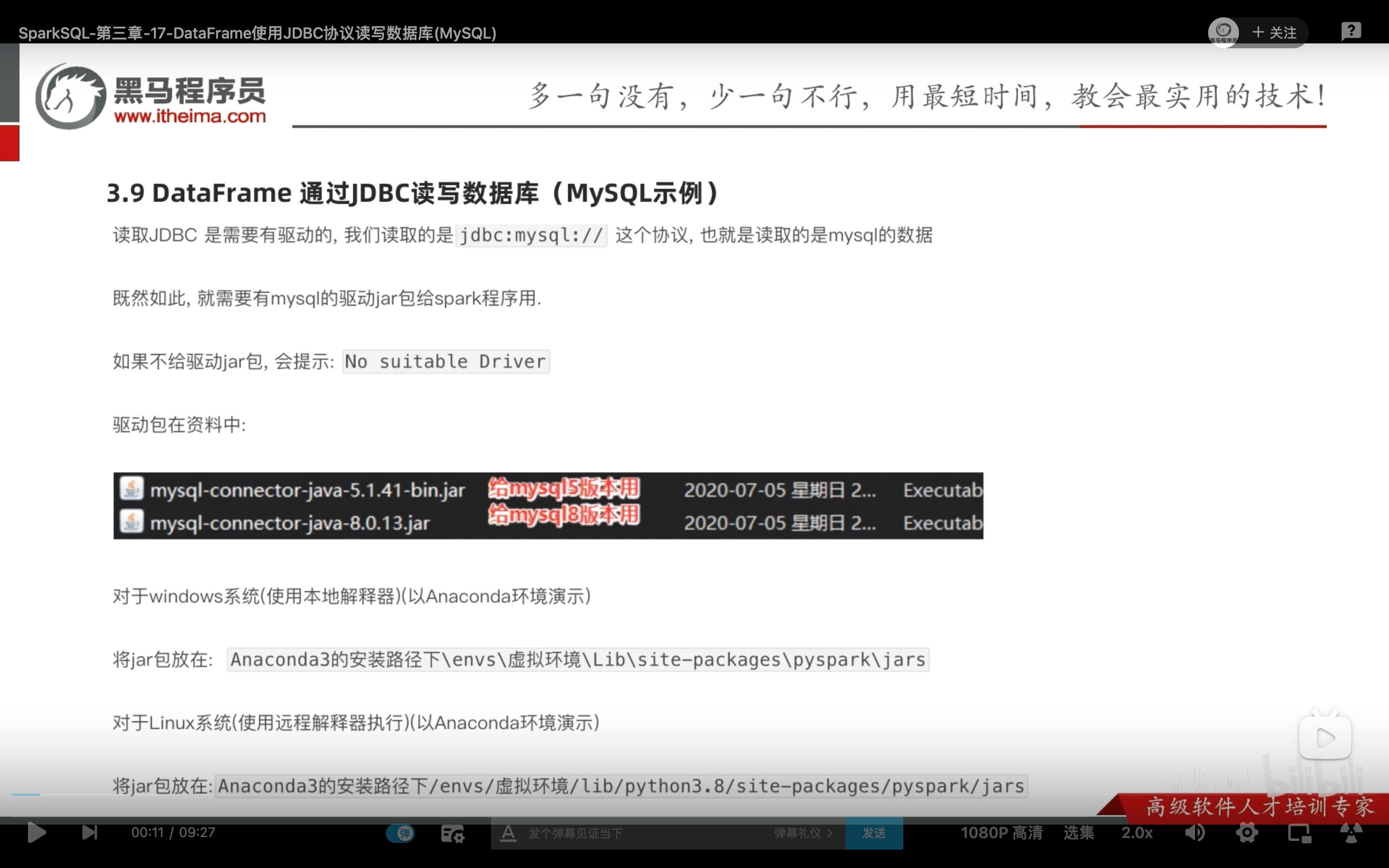
Task: Click the 3.9 DataFrame section heading
Action: click(x=412, y=193)
